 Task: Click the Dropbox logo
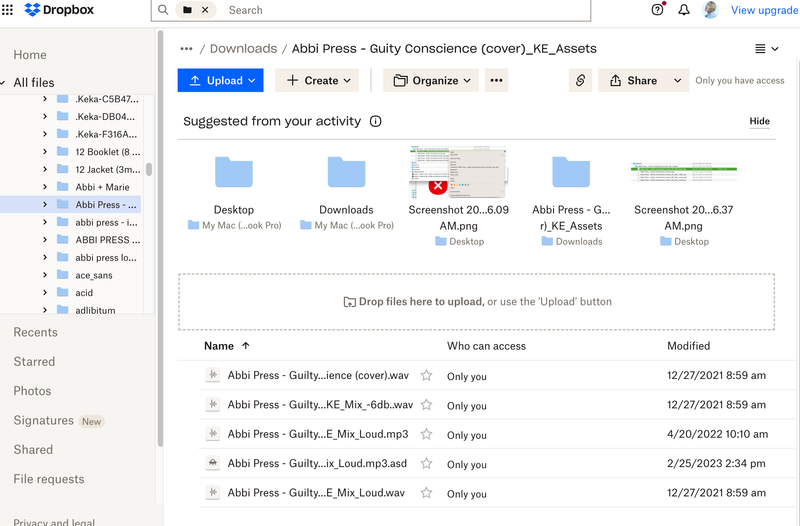click(59, 10)
